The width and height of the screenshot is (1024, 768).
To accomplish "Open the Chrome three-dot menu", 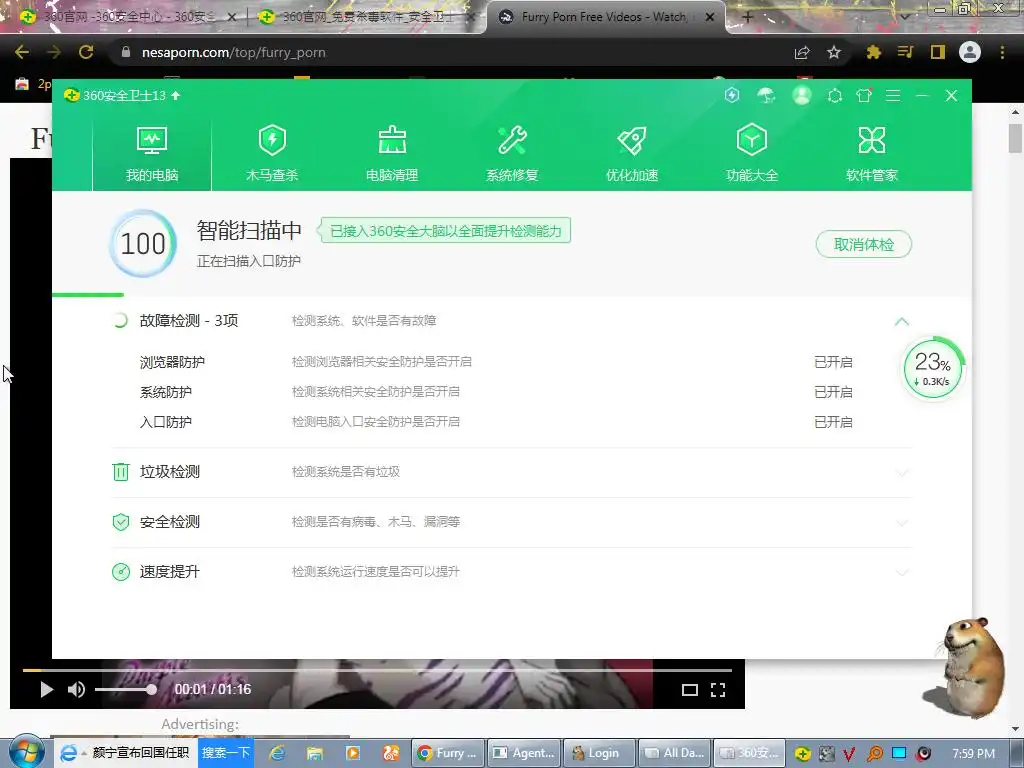I will pos(1002,52).
